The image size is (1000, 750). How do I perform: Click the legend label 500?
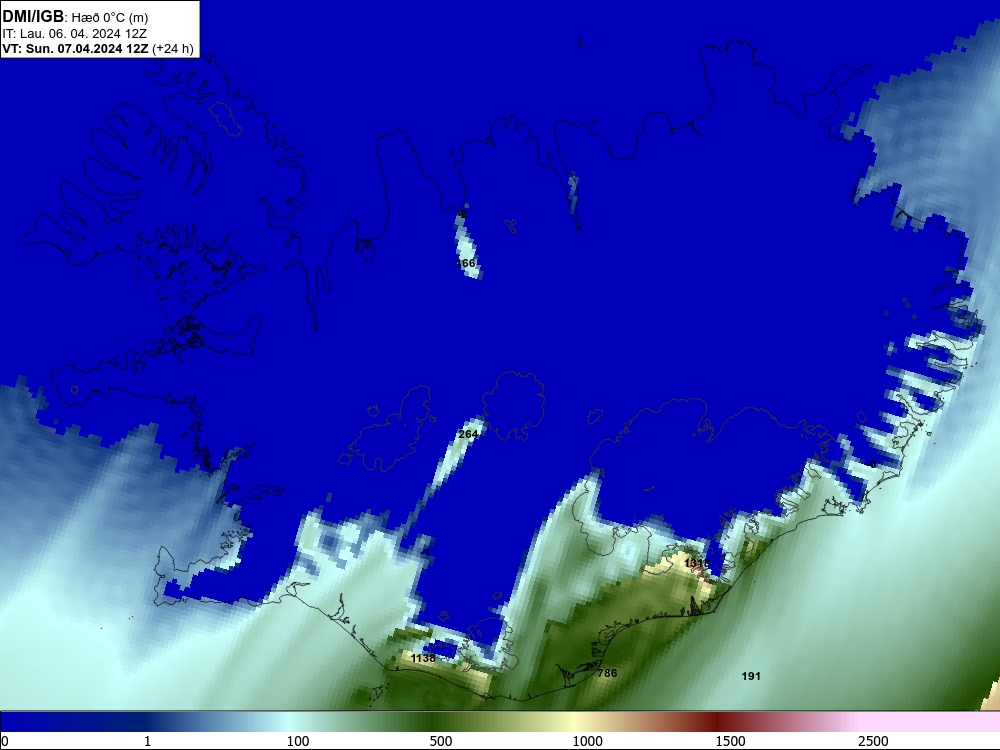click(441, 741)
